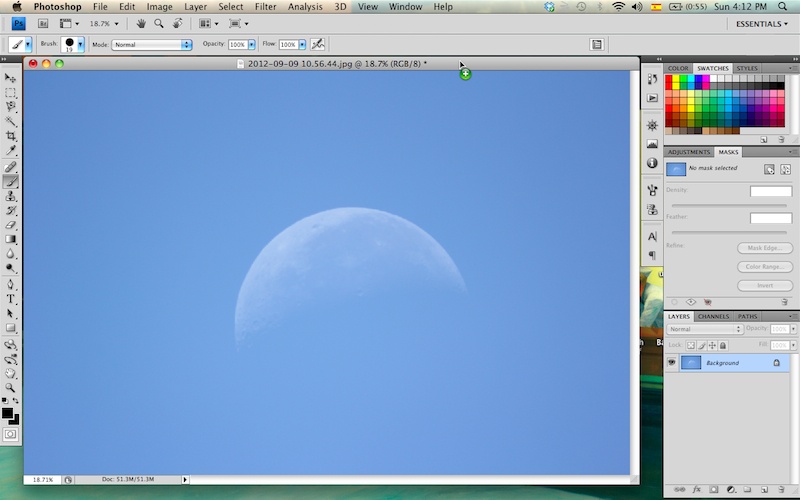
Task: Select the Eraser tool
Action: pos(11,225)
